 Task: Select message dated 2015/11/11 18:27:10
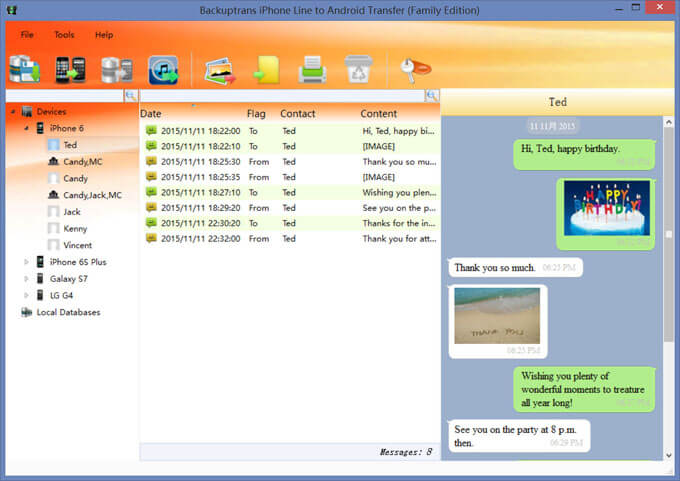[290, 193]
